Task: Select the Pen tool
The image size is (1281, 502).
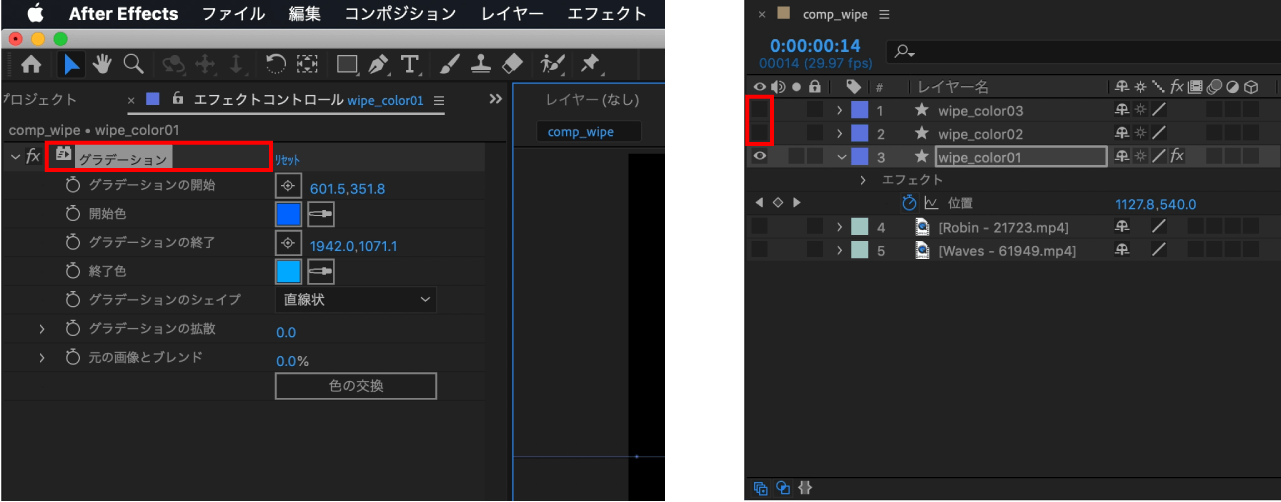Action: click(378, 65)
